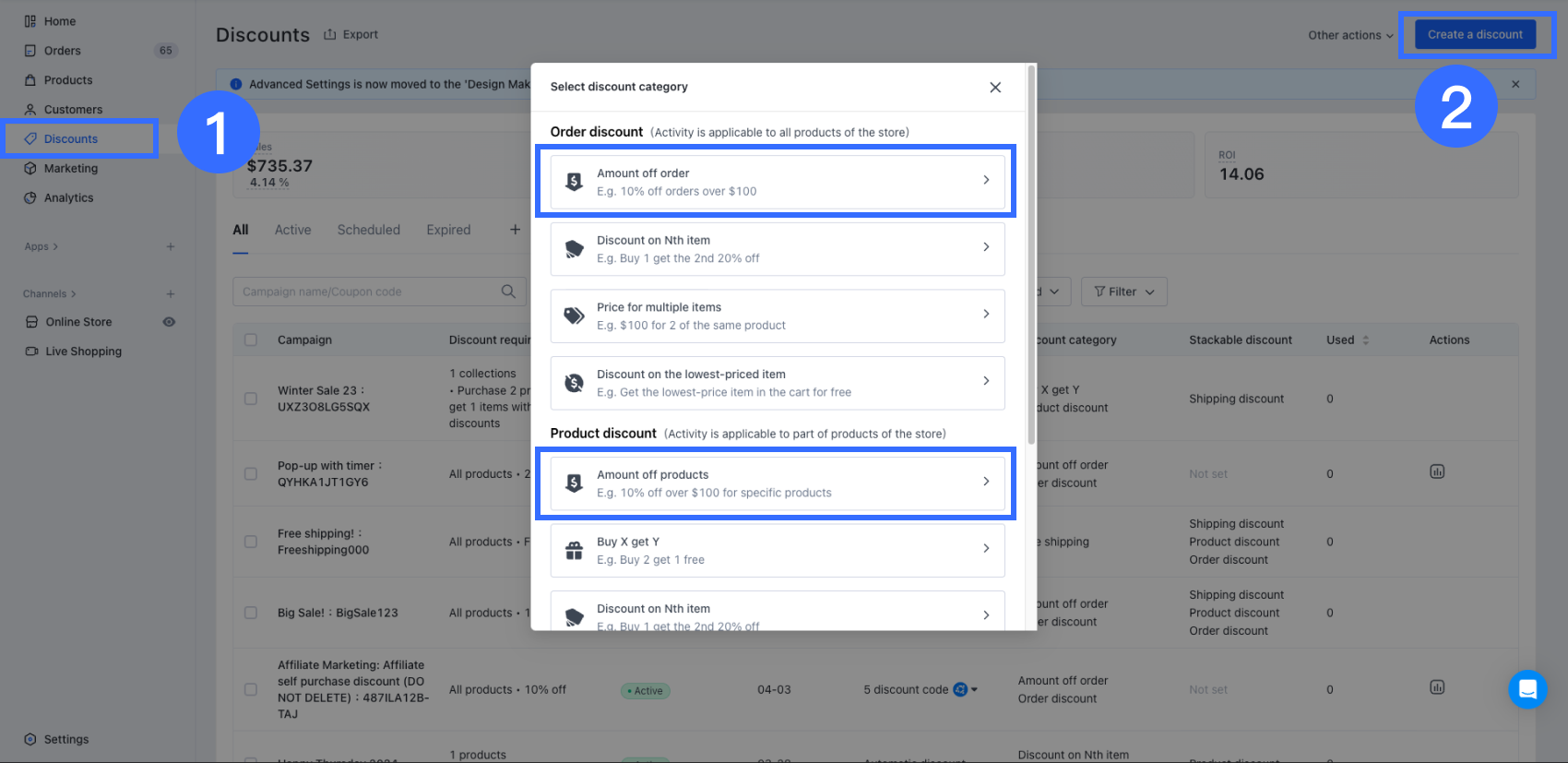Click the chat support bubble icon
This screenshot has height=763, width=1568.
1527,688
